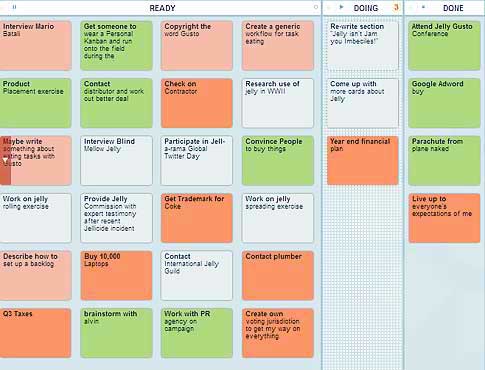Image resolution: width=485 pixels, height=370 pixels.
Task: Select the Parachute from plane naked card
Action: [444, 160]
